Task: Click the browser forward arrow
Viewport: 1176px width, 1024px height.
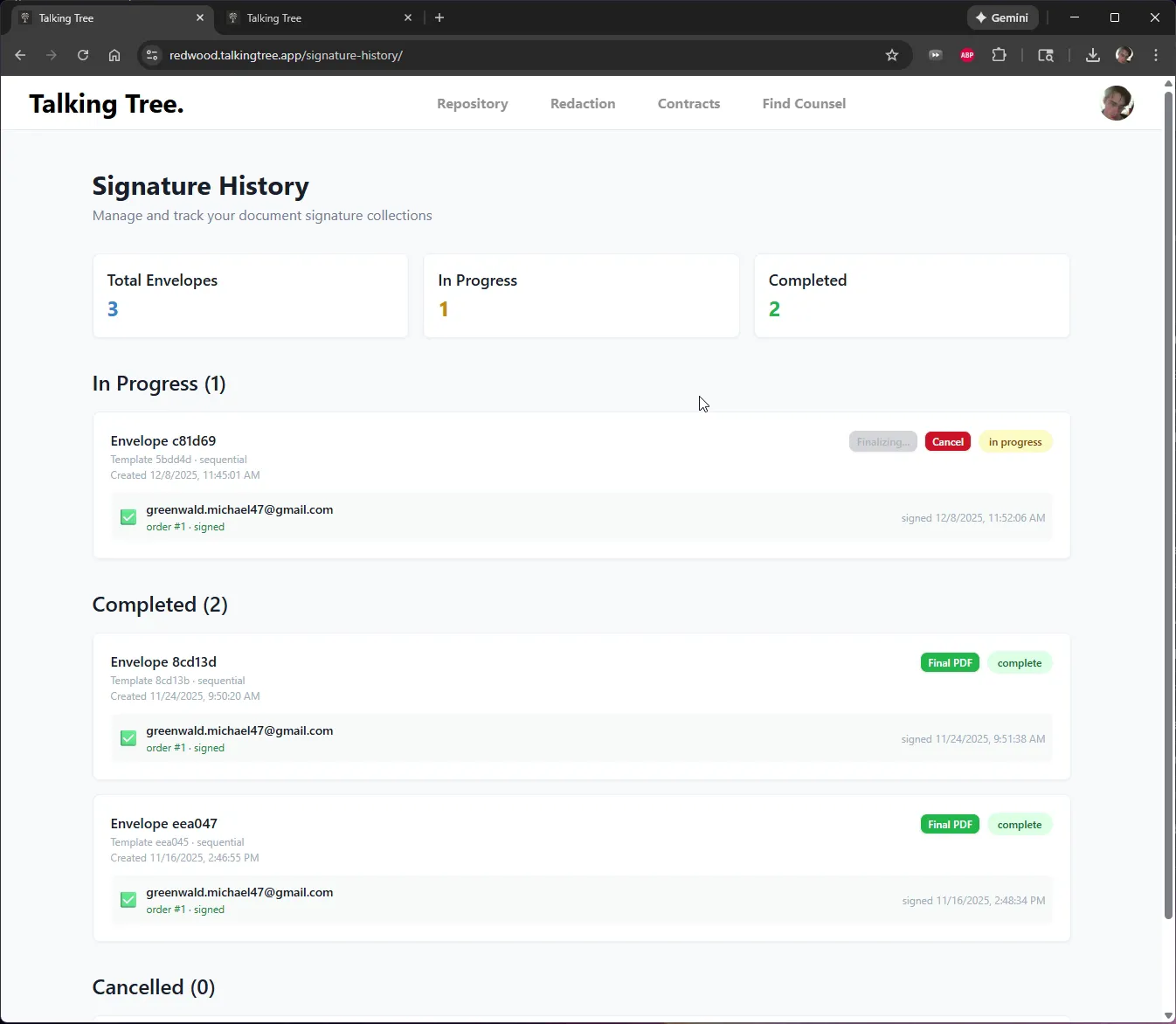Action: (x=52, y=55)
